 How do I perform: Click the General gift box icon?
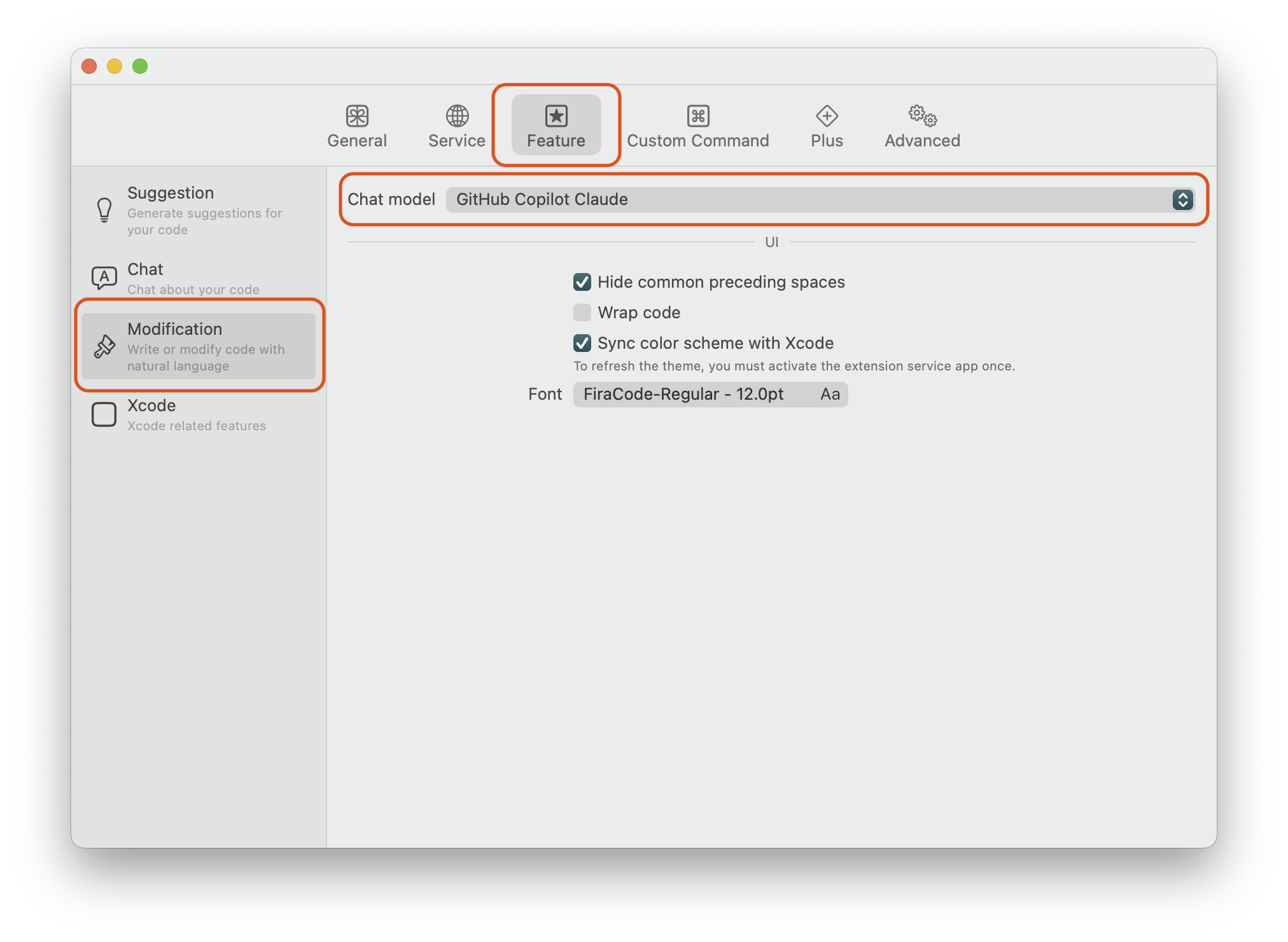click(357, 116)
